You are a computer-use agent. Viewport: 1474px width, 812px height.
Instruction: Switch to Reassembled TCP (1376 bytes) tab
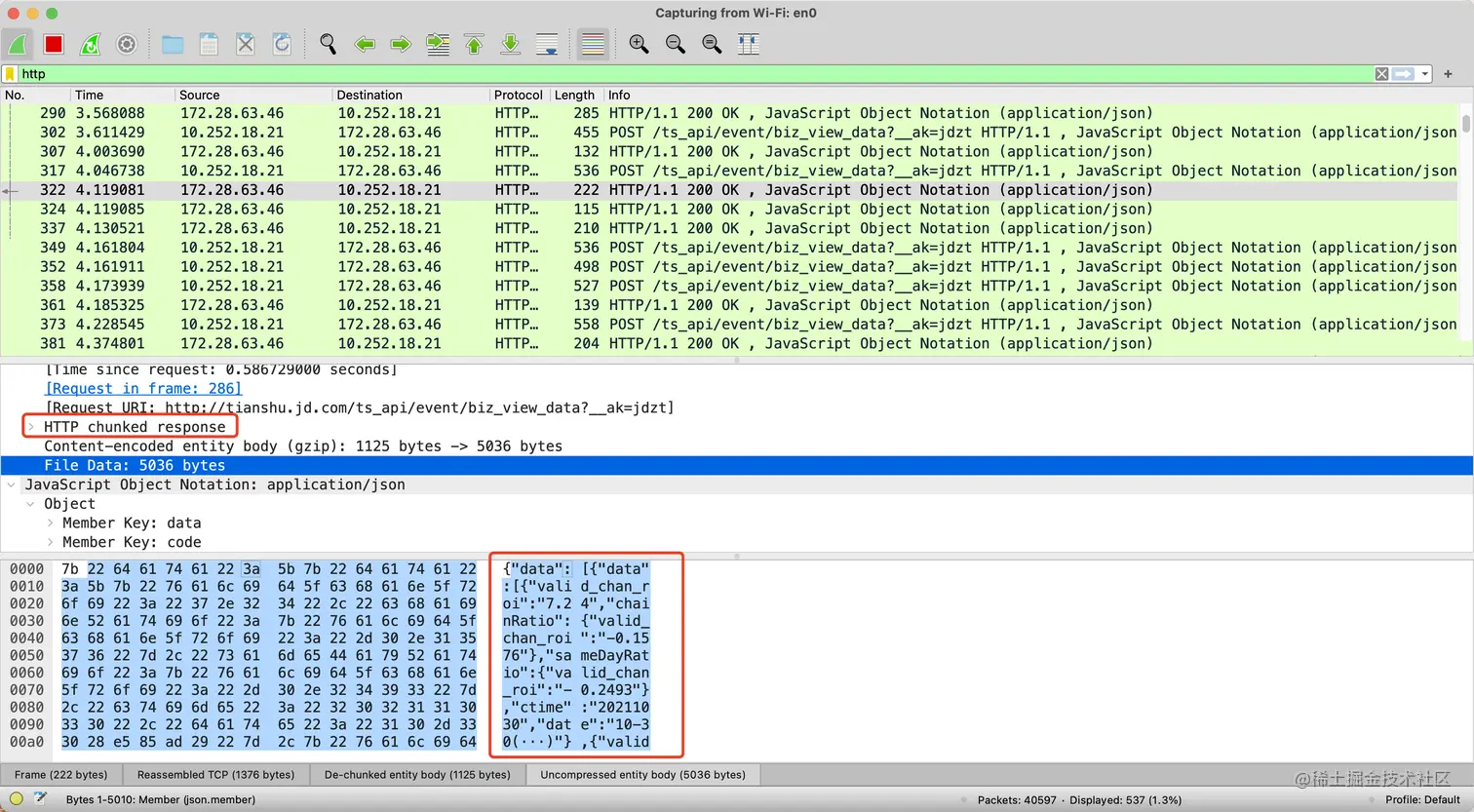(x=215, y=775)
